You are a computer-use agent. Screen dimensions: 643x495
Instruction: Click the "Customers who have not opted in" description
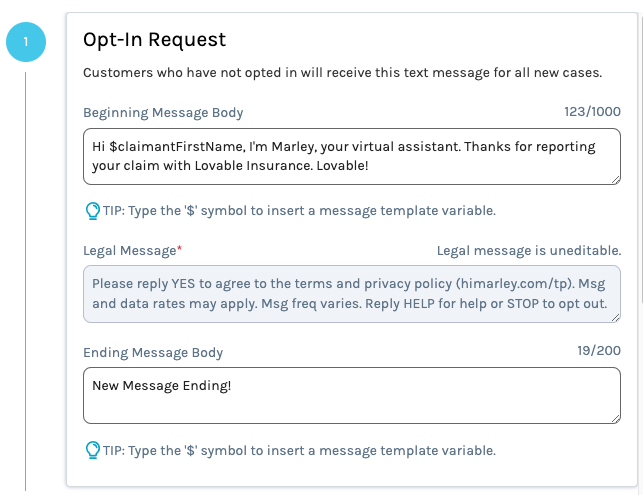(x=344, y=73)
